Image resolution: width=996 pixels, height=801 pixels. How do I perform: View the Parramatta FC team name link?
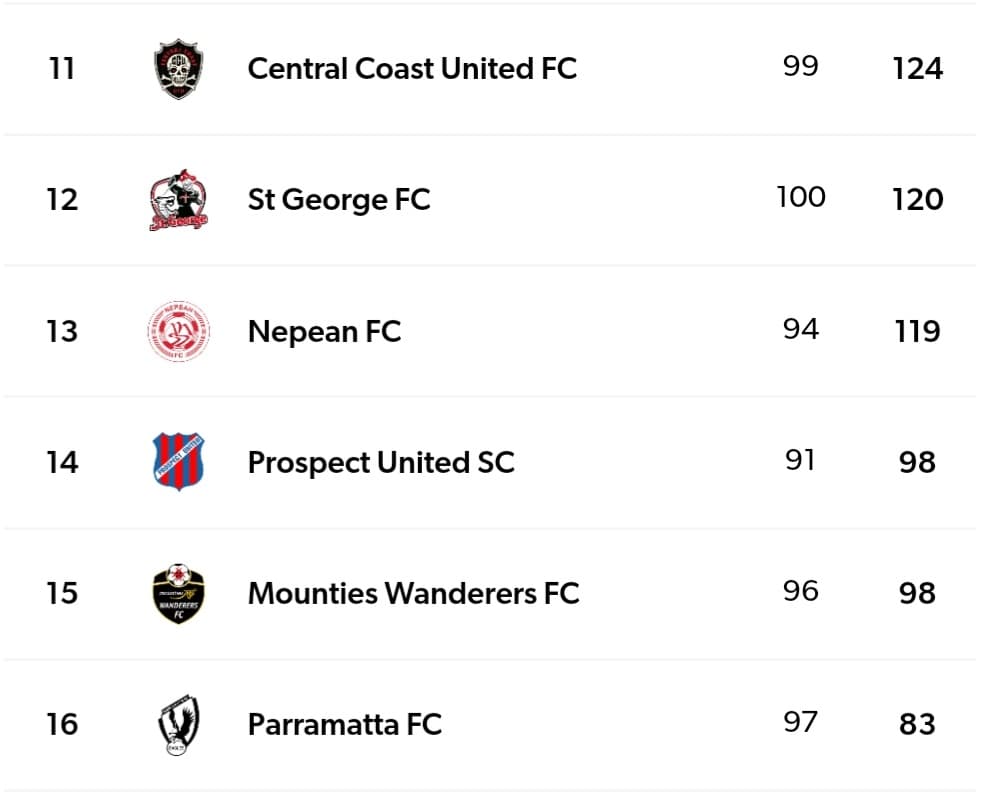(x=344, y=724)
